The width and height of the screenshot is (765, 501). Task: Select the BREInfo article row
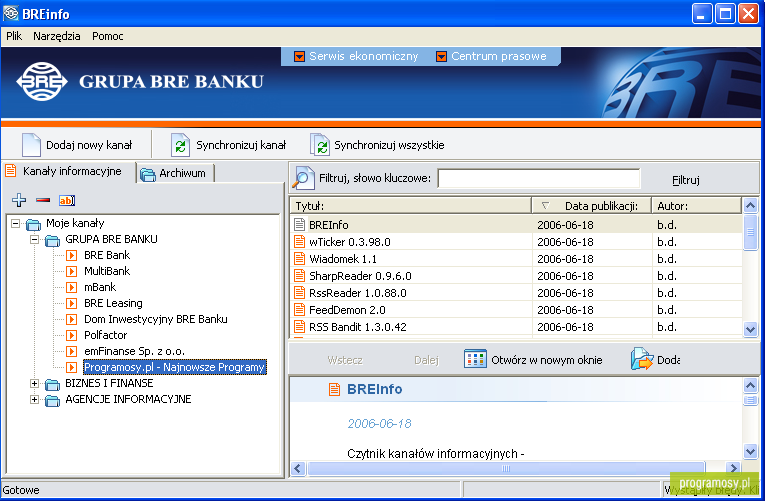click(x=516, y=224)
